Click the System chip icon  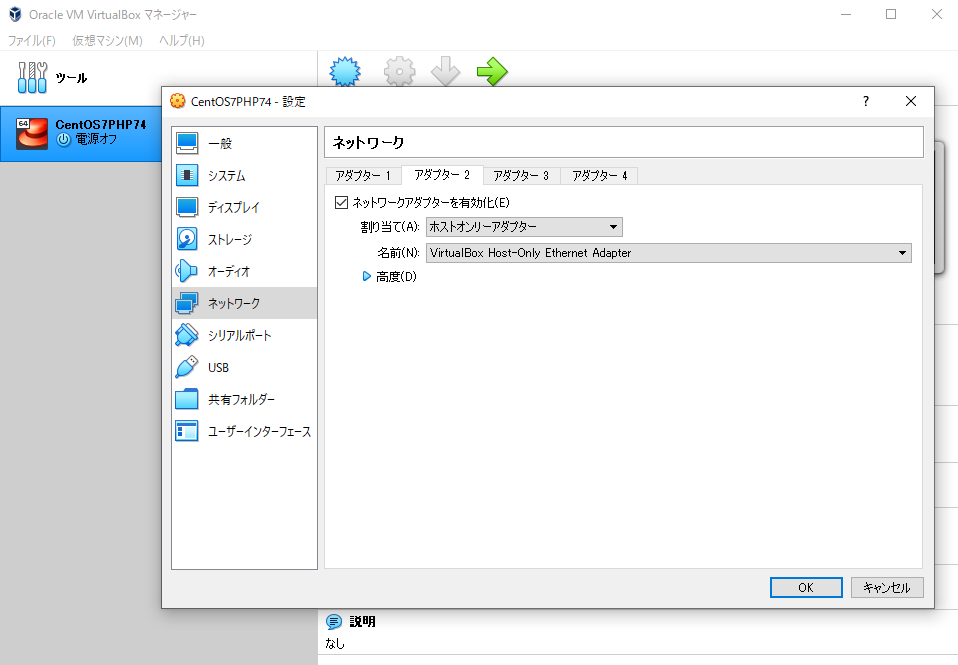[x=187, y=175]
